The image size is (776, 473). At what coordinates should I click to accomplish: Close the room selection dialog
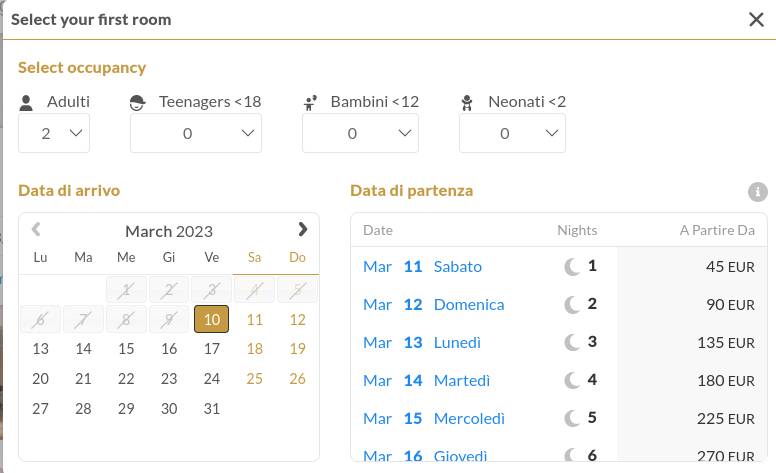756,20
